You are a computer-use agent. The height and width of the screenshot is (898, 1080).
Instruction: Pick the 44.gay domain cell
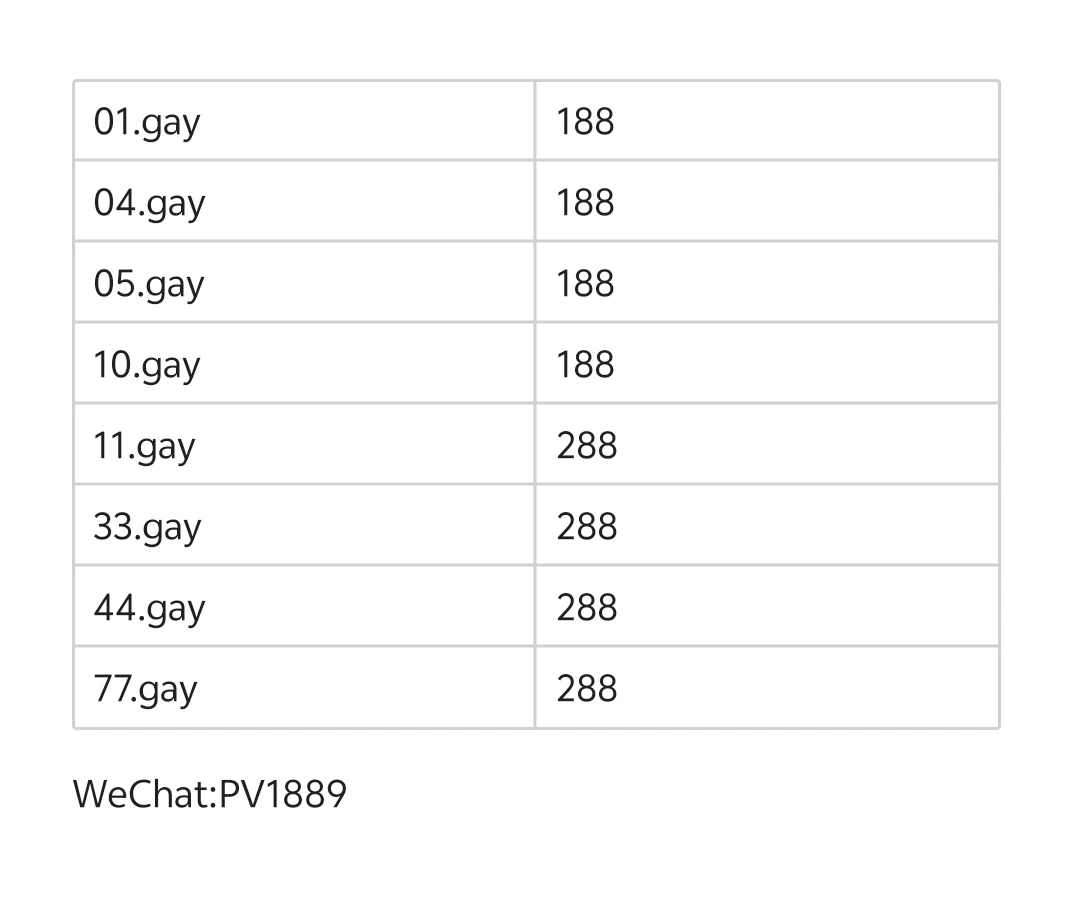(x=149, y=609)
